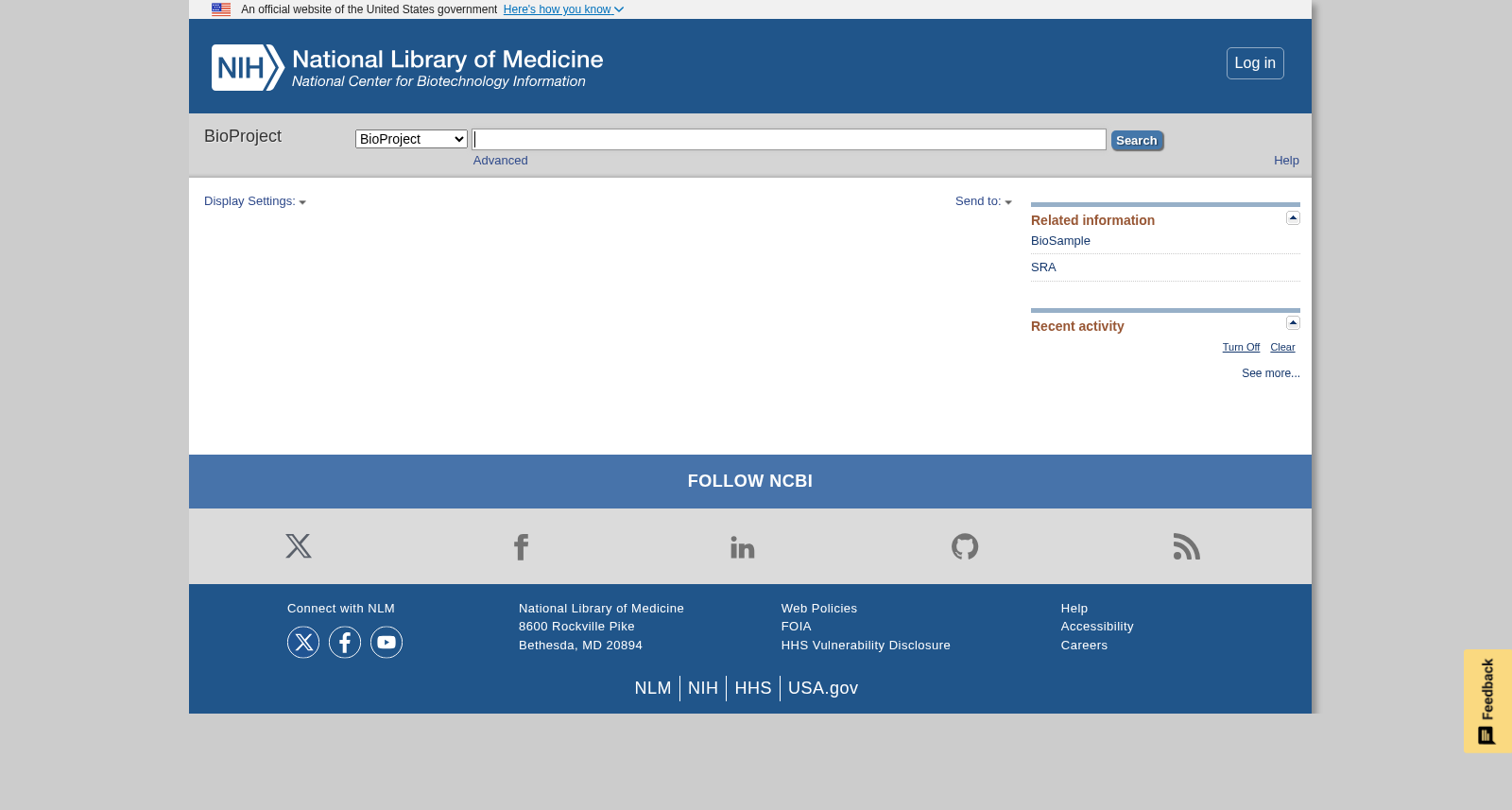Open NCBI's LinkedIn page icon

[743, 546]
